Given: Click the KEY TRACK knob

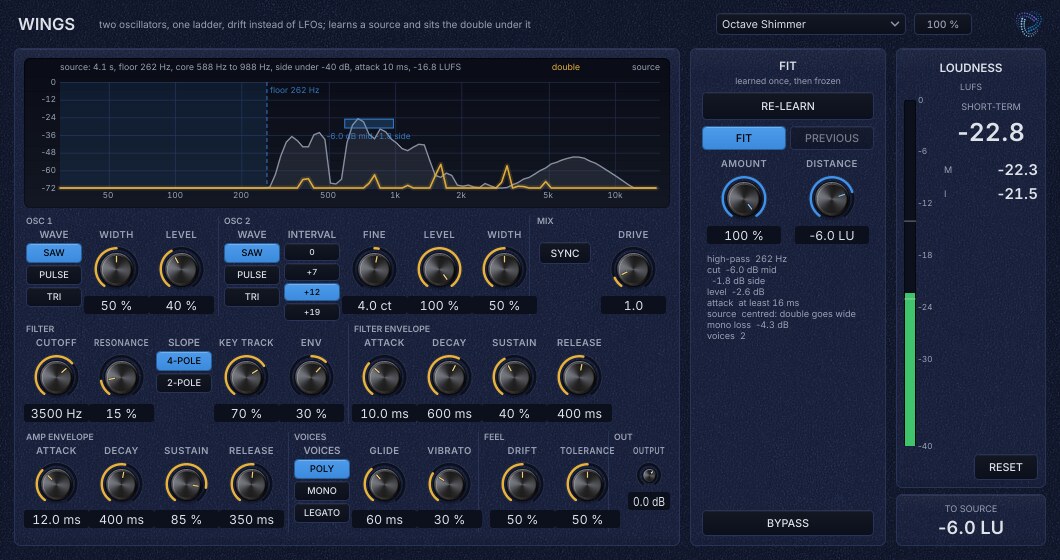Looking at the screenshot, I should click(246, 377).
